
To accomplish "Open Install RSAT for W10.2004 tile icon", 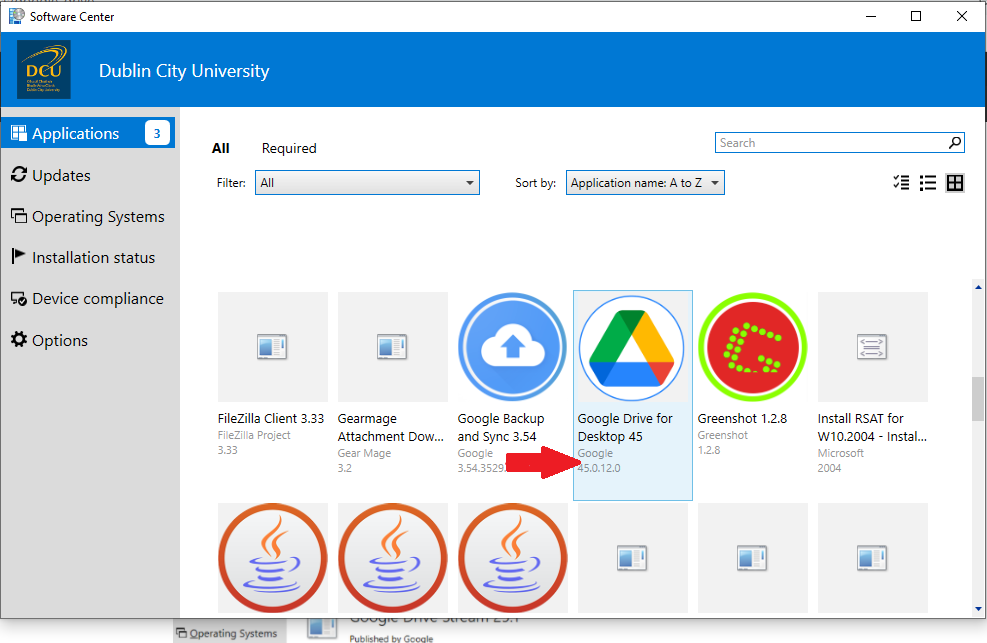I will click(x=872, y=347).
